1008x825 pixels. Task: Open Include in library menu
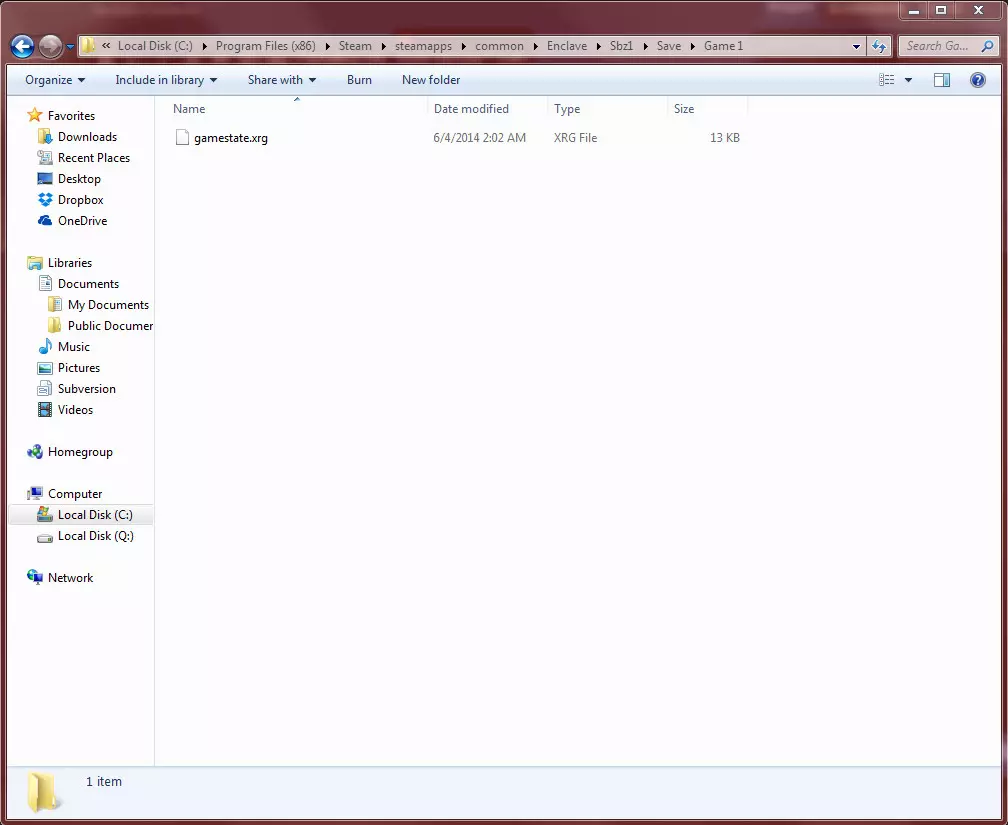(x=166, y=80)
